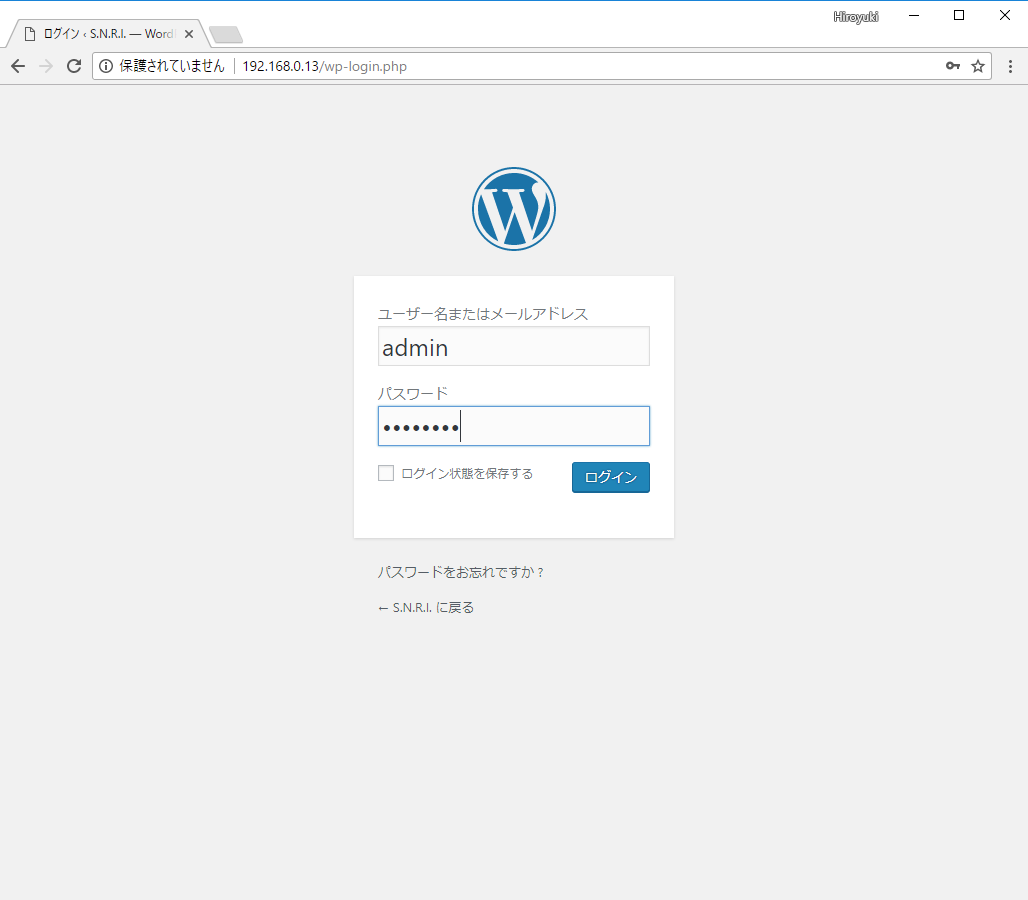
Task: Click the ユーザー名またはメールアドレス label
Action: pyautogui.click(x=483, y=314)
